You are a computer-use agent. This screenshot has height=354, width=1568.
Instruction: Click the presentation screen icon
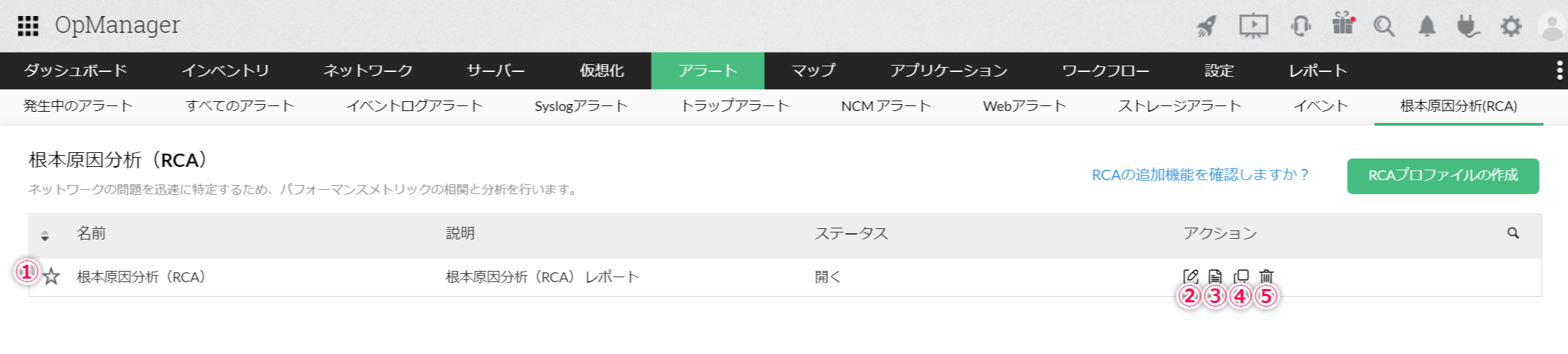pyautogui.click(x=1254, y=26)
